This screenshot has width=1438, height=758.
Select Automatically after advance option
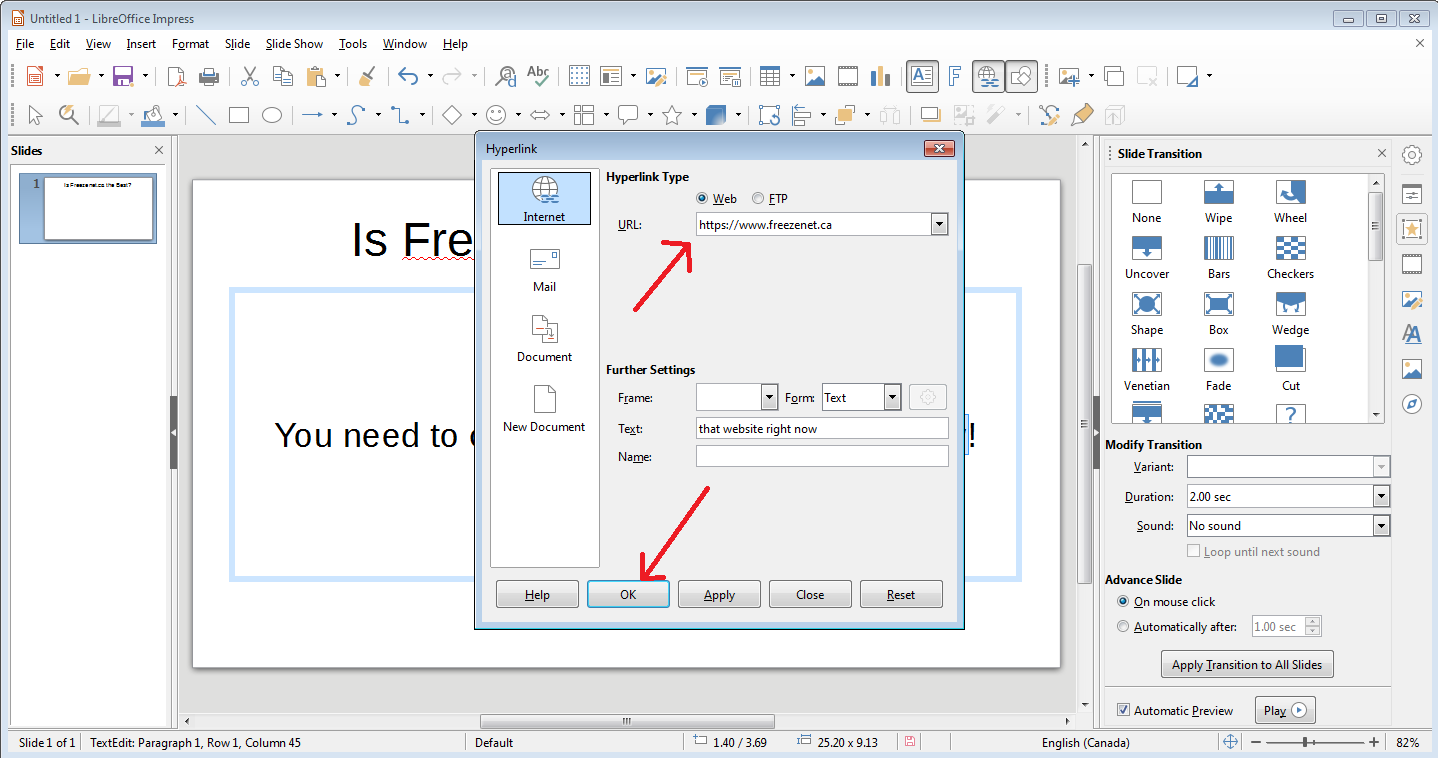[1123, 627]
